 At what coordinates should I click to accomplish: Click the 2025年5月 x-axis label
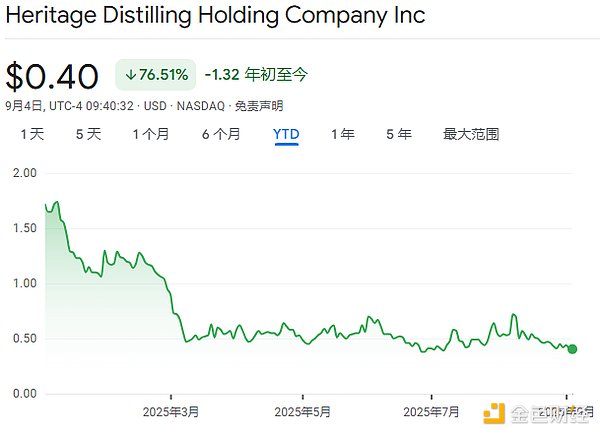303,411
